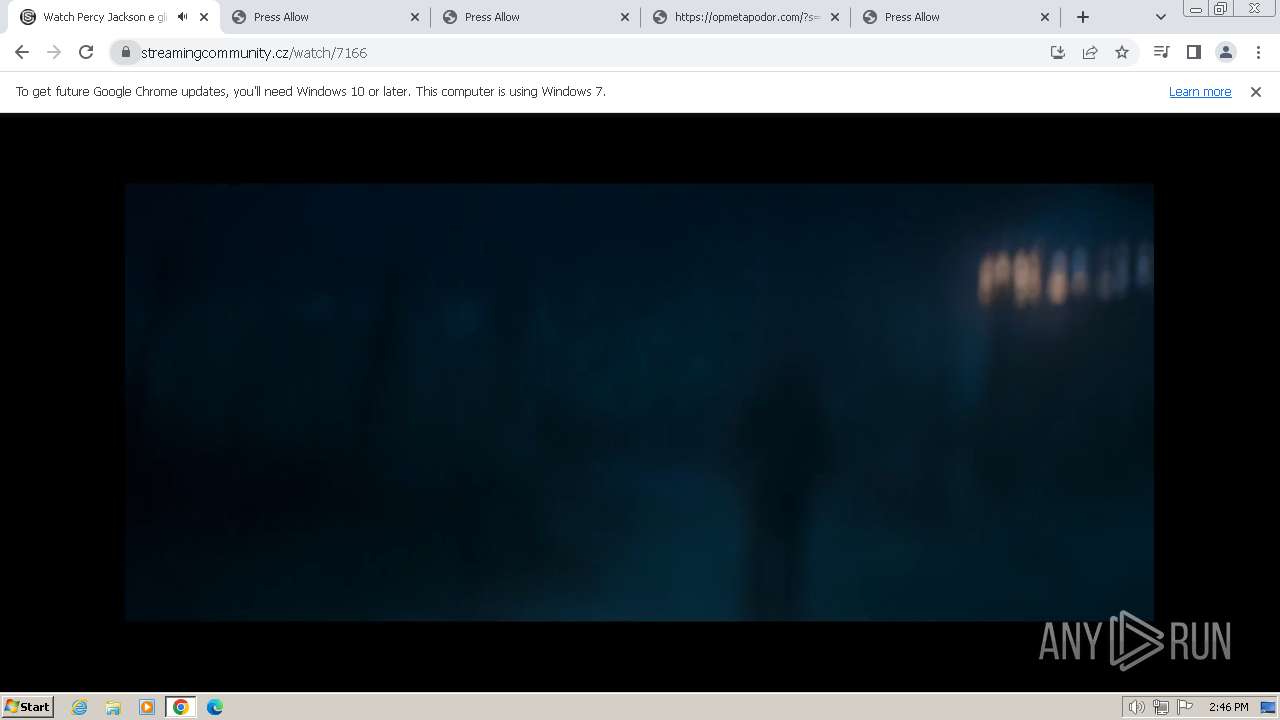Open the Chrome profile avatar
The height and width of the screenshot is (720, 1280).
tap(1225, 52)
